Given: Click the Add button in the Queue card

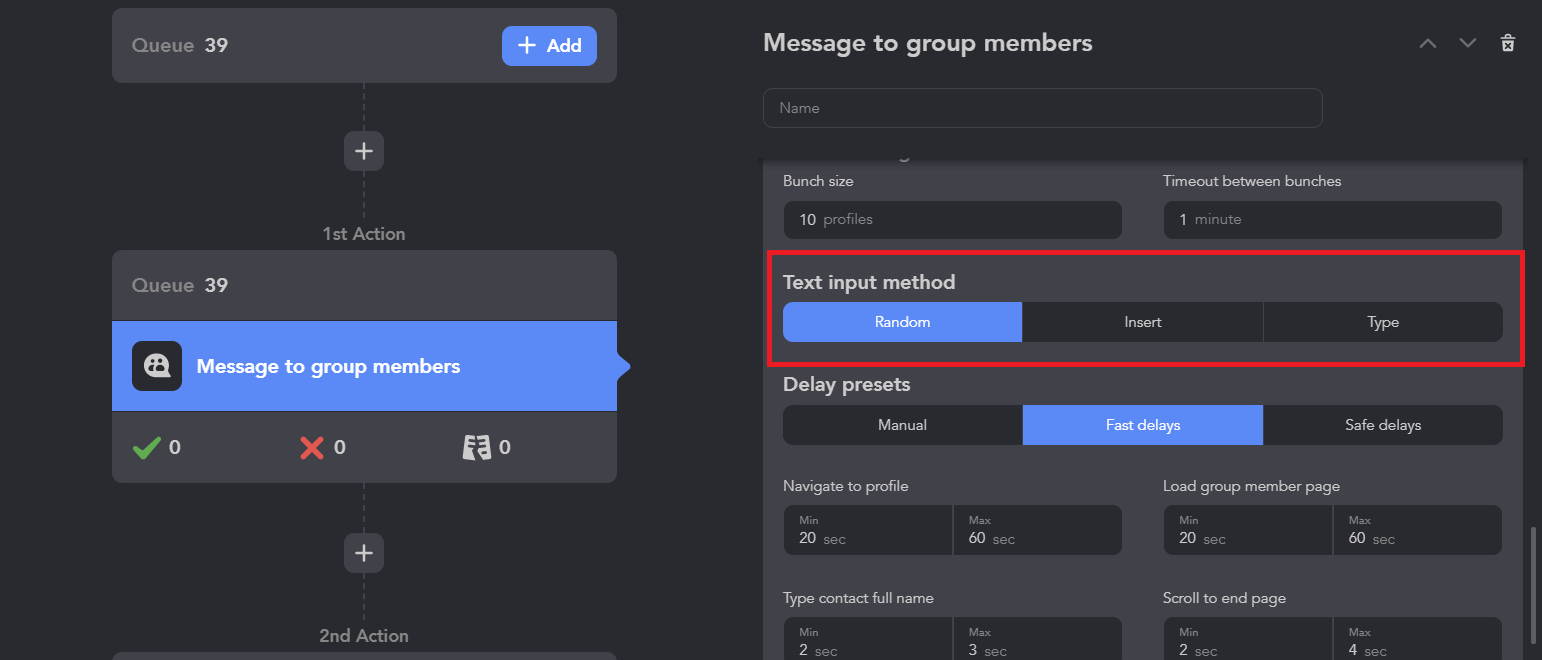Looking at the screenshot, I should pyautogui.click(x=549, y=45).
